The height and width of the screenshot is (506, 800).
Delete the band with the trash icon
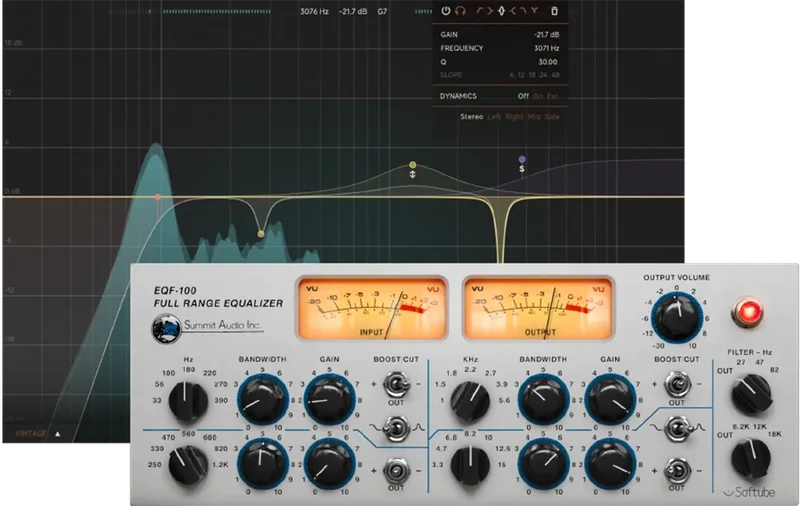click(x=555, y=11)
